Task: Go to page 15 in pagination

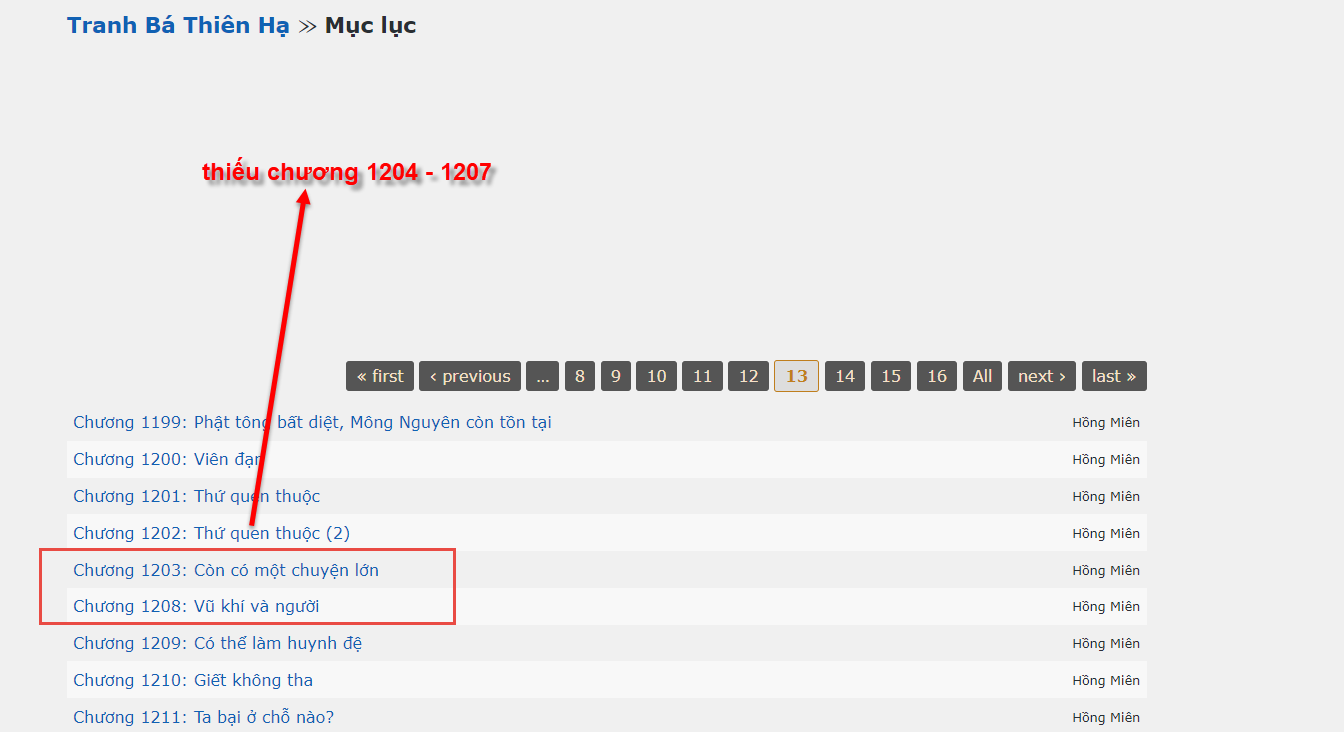Action: tap(891, 376)
